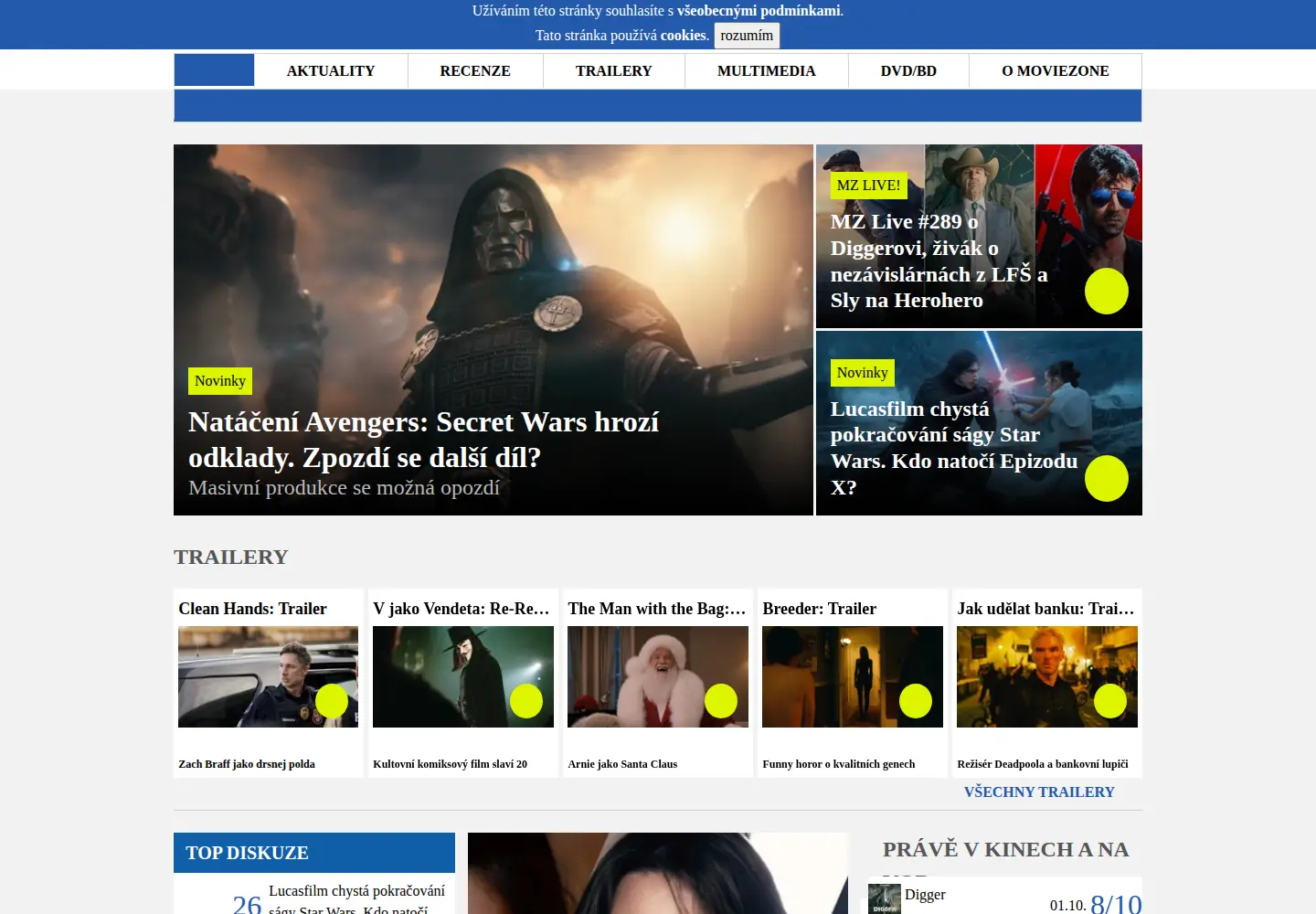This screenshot has height=914, width=1316.
Task: Open the MULTIMEDIA menu
Action: coord(767,70)
